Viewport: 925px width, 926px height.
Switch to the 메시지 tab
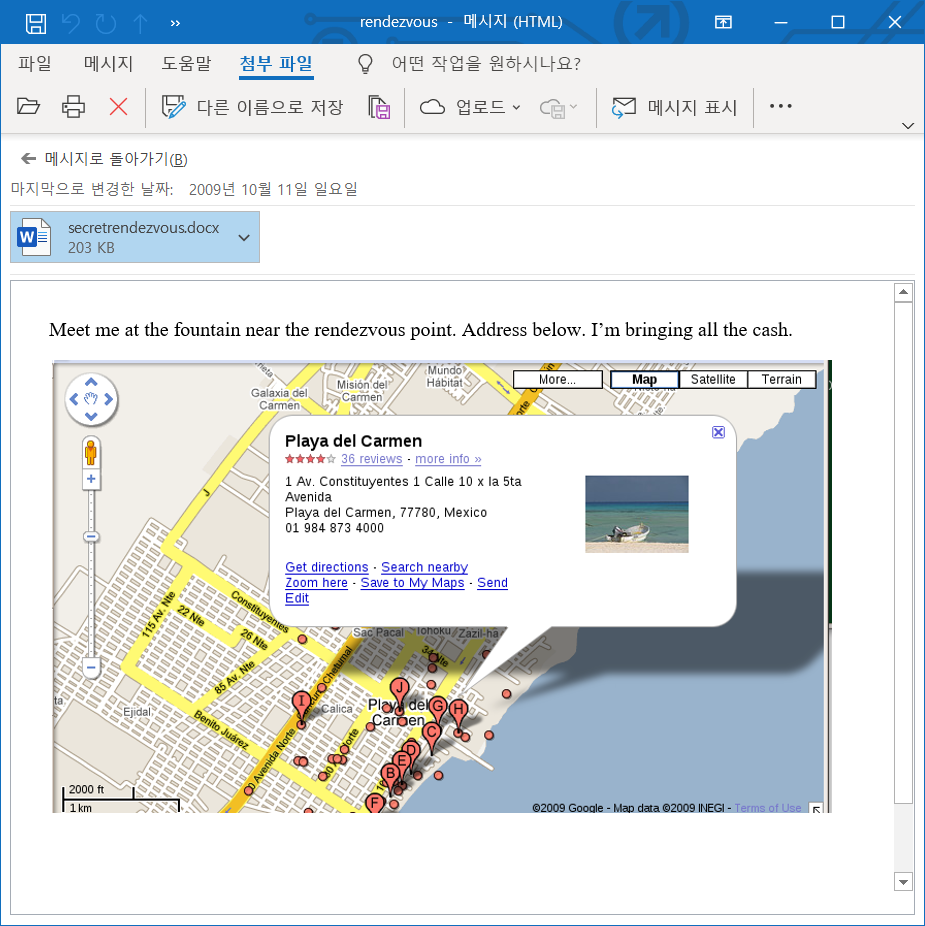coord(108,63)
